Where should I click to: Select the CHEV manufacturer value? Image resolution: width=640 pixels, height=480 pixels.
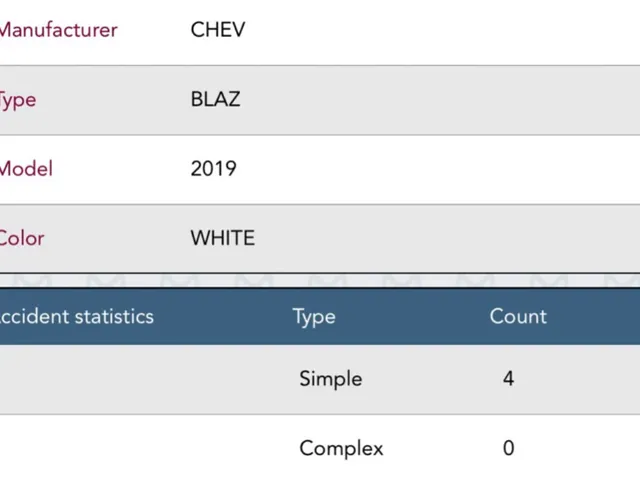coord(218,30)
